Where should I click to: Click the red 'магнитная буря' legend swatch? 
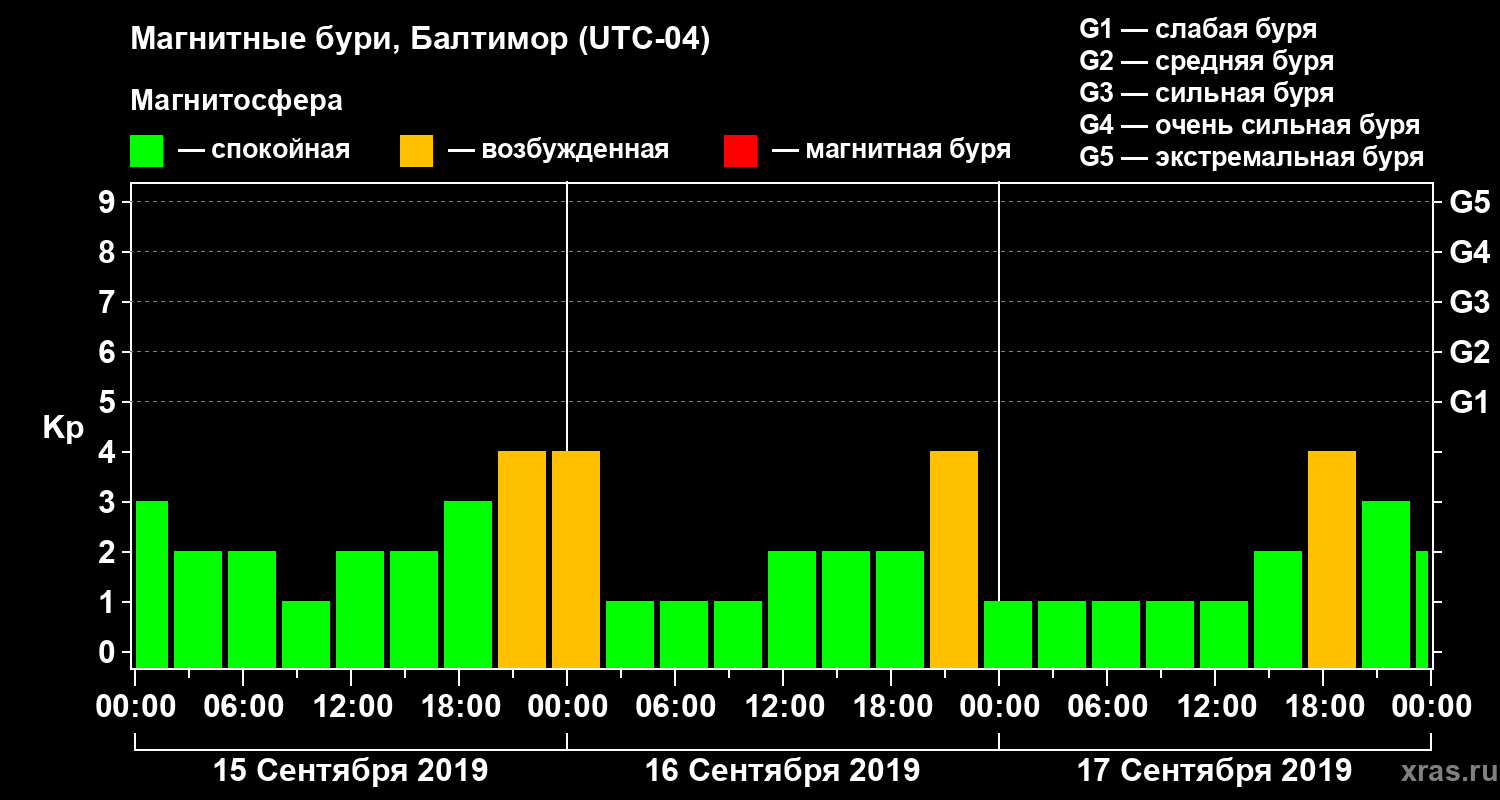[x=740, y=151]
